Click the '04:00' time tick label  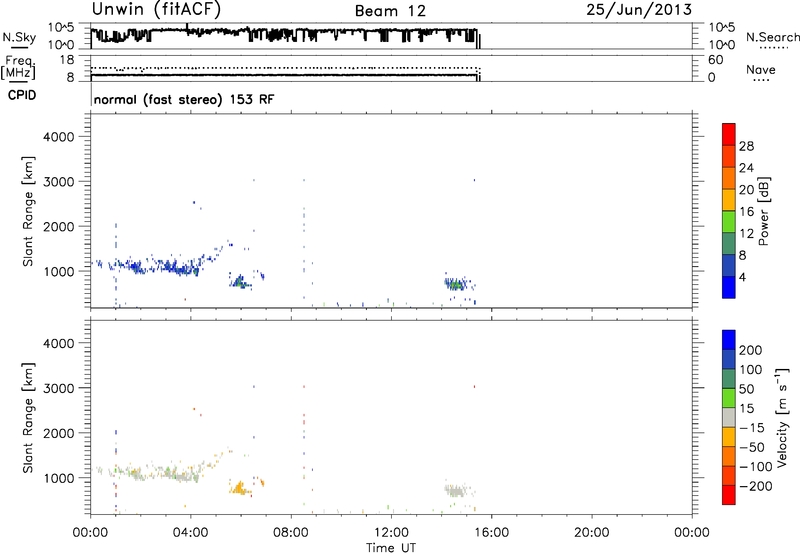190,533
